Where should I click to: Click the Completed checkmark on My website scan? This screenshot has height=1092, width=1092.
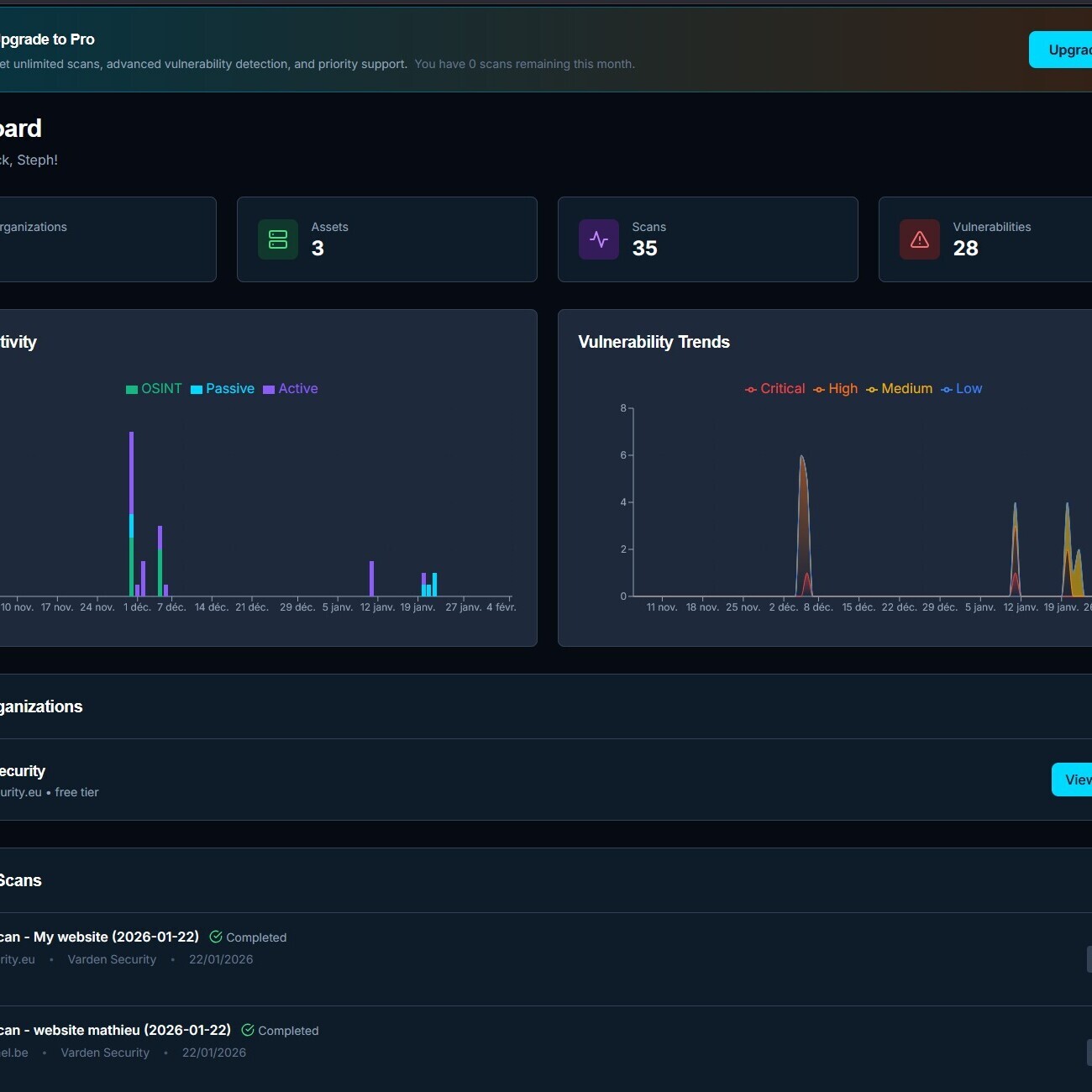click(x=216, y=937)
